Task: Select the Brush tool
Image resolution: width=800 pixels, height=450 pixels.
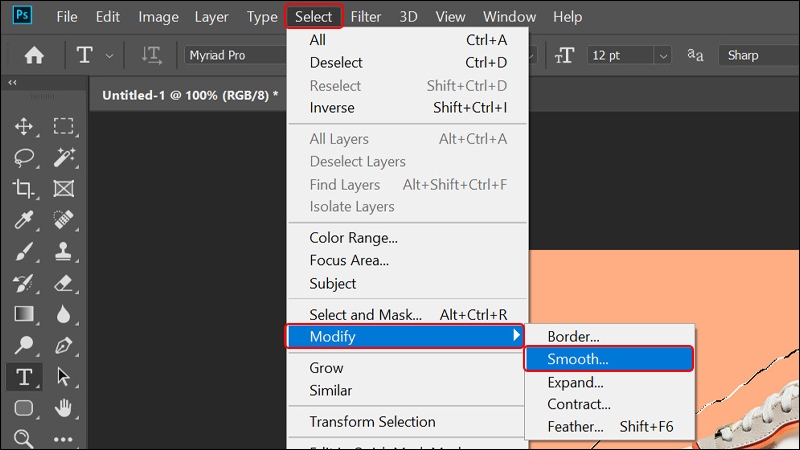Action: 23,252
